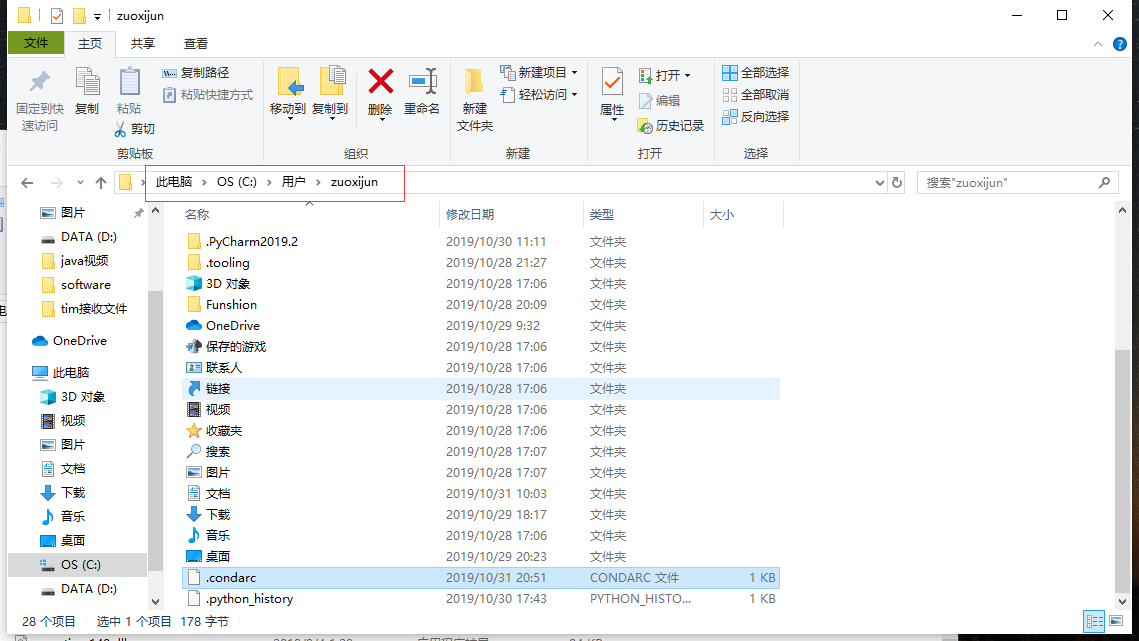Click the quick access properties checkmark icon
The image size is (1139, 641).
[57, 15]
